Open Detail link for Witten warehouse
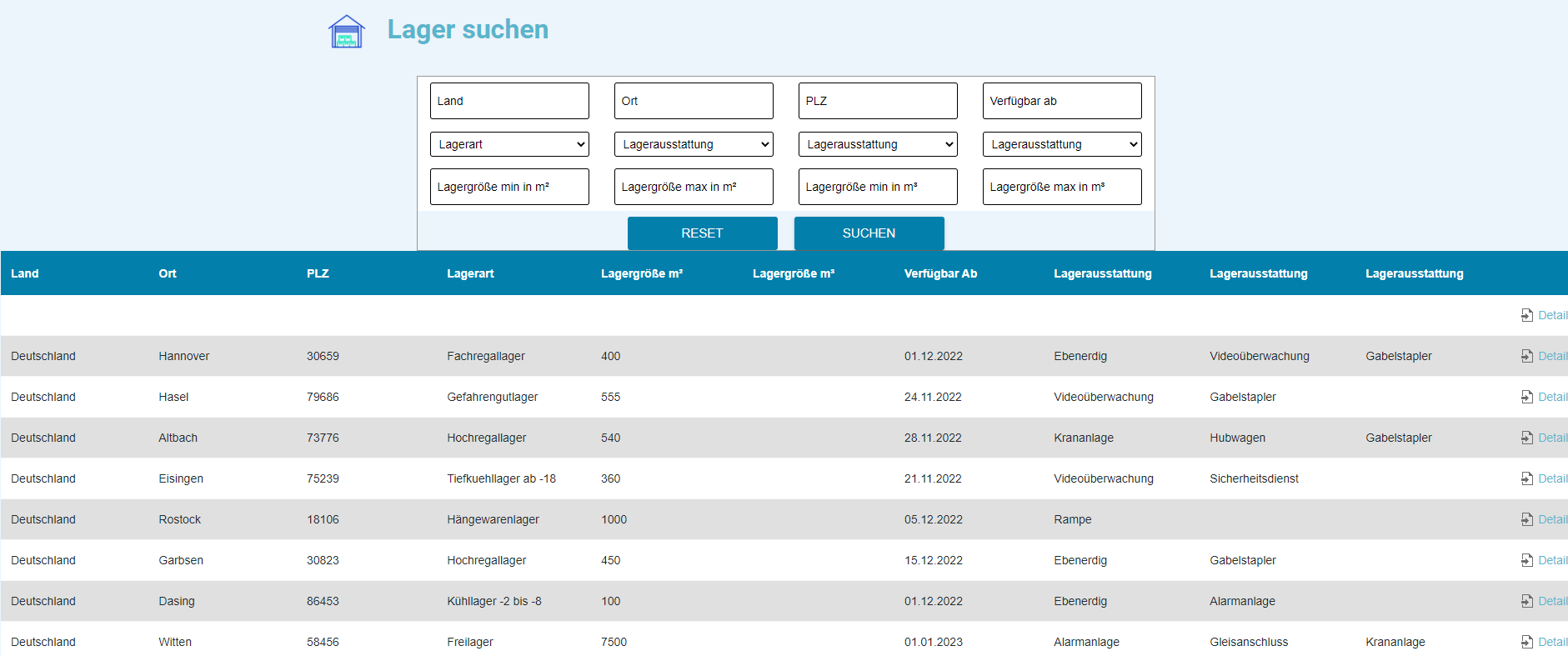The height and width of the screenshot is (656, 1568). 1552,642
